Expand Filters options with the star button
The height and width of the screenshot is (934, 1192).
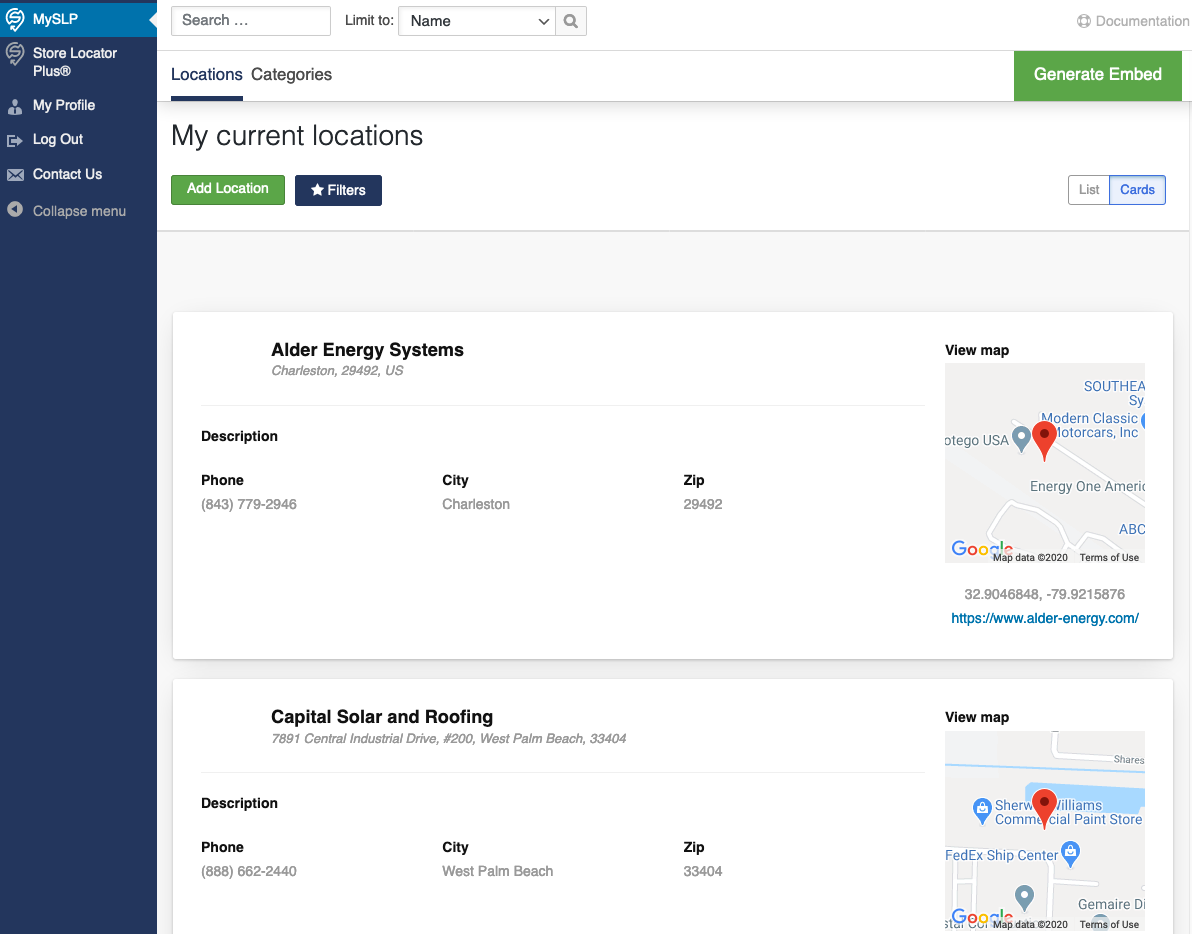coord(318,190)
